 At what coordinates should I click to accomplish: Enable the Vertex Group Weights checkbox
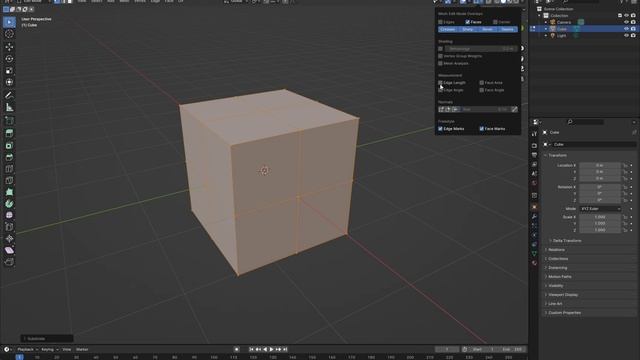(x=440, y=56)
